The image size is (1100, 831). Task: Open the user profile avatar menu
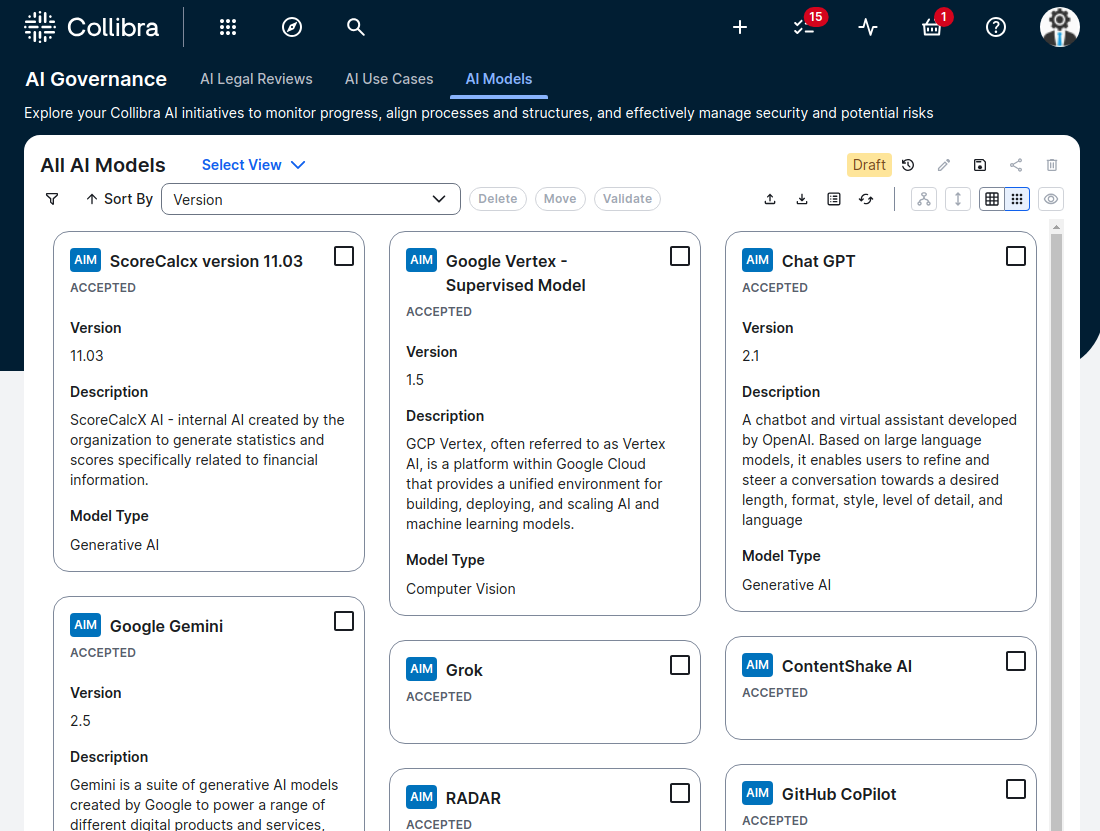[1060, 27]
